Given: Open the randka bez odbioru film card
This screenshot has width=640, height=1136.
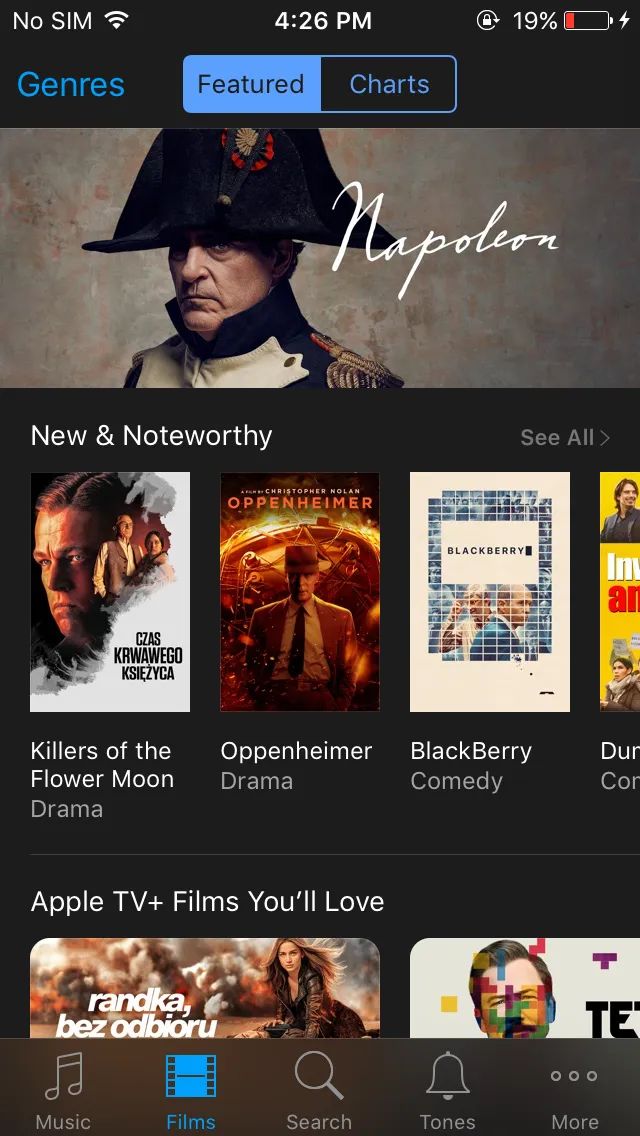Looking at the screenshot, I should [x=205, y=988].
